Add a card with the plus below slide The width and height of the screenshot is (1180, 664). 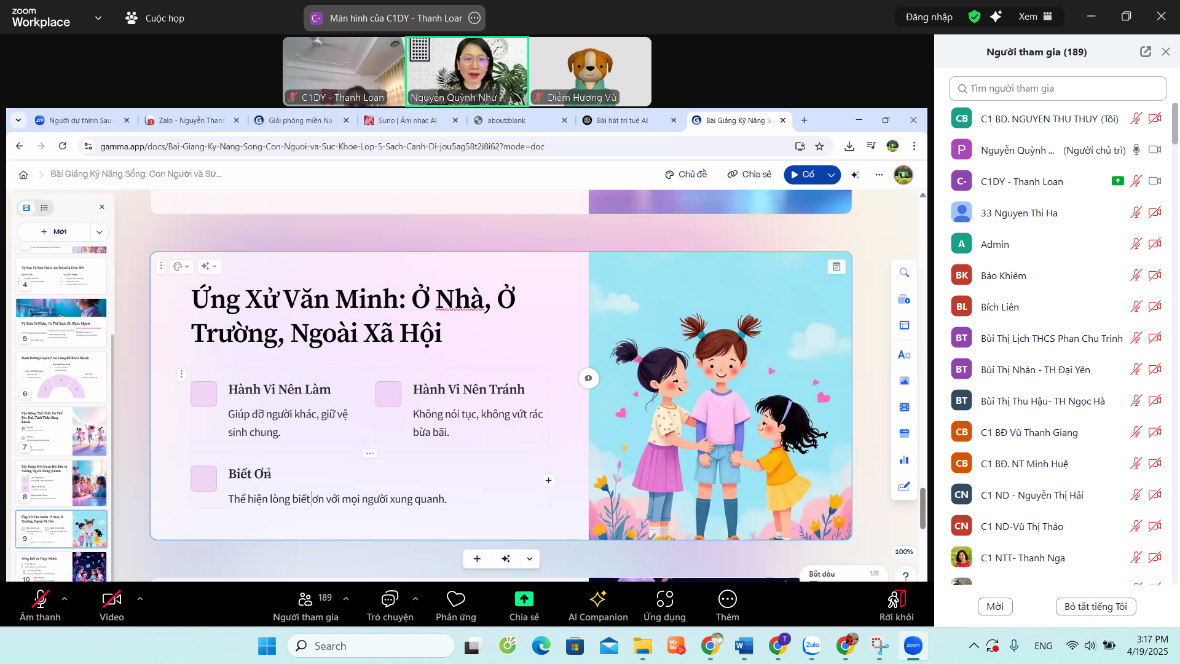point(476,559)
